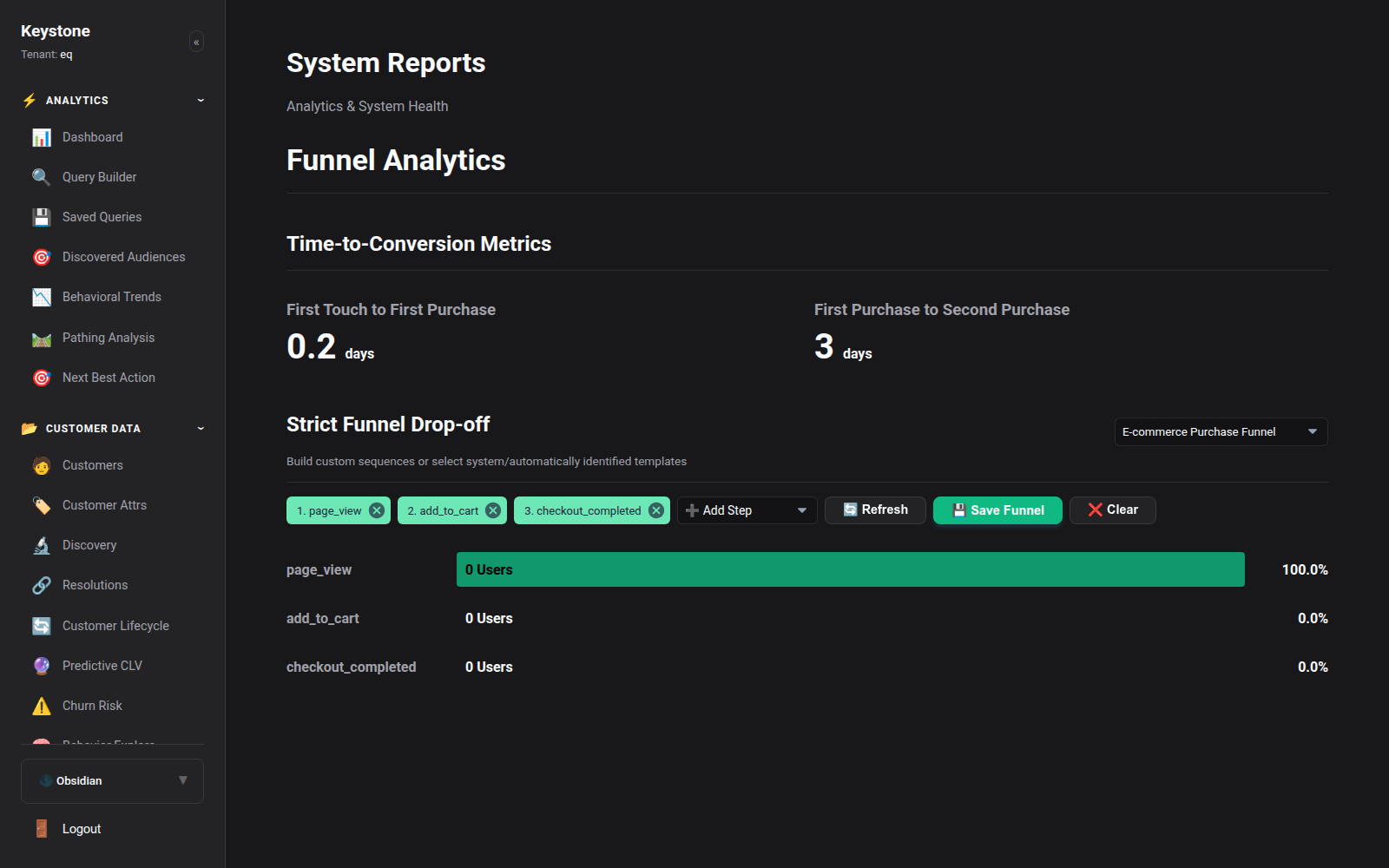Remove the page_view funnel step
The width and height of the screenshot is (1389, 868).
377,510
